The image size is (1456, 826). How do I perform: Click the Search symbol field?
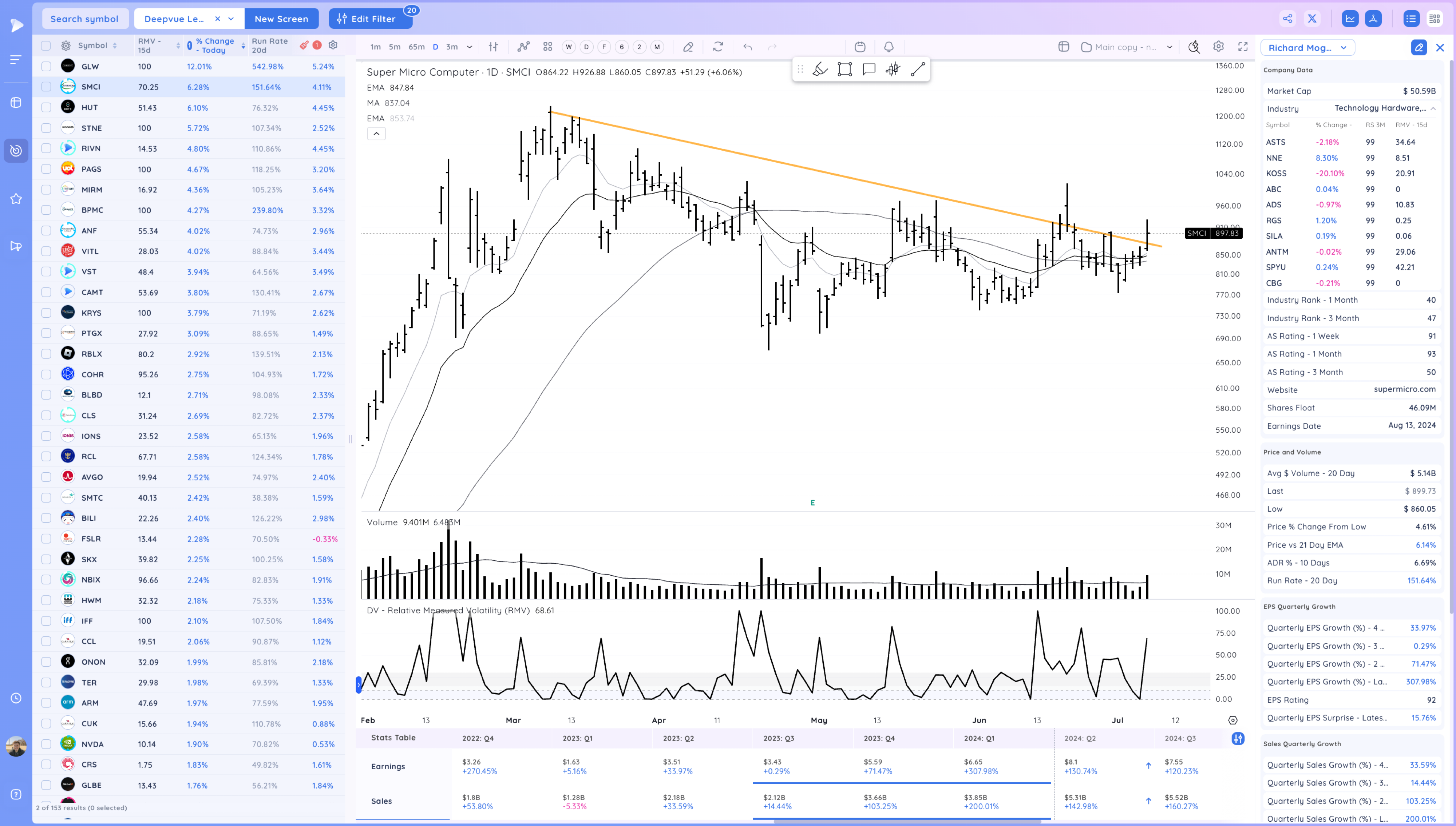click(84, 19)
